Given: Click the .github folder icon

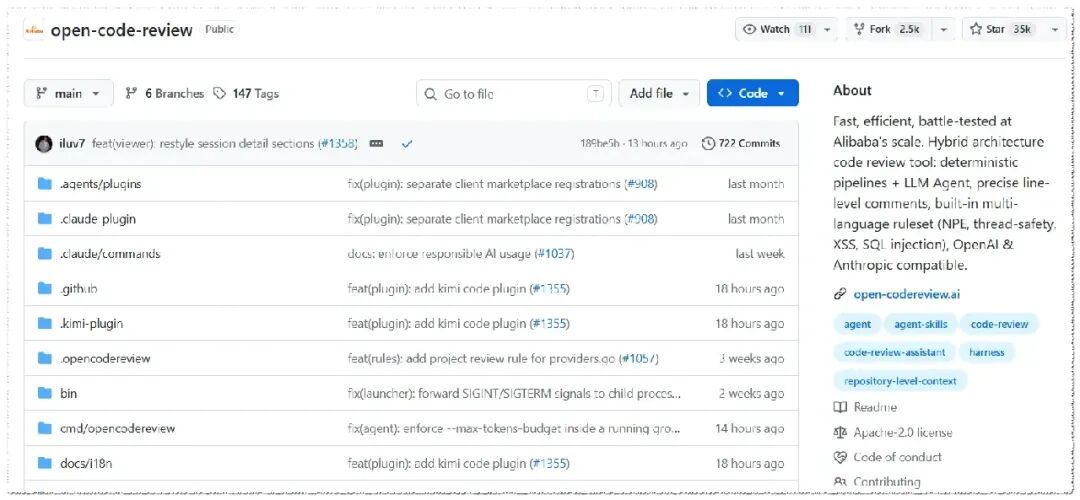Looking at the screenshot, I should point(45,289).
